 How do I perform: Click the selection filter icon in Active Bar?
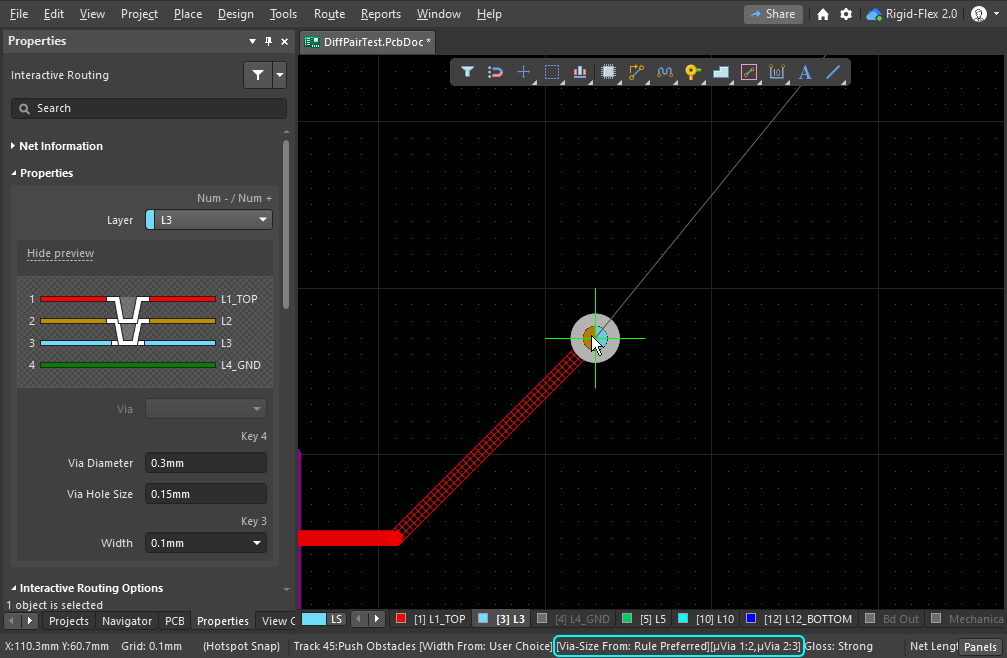[467, 72]
